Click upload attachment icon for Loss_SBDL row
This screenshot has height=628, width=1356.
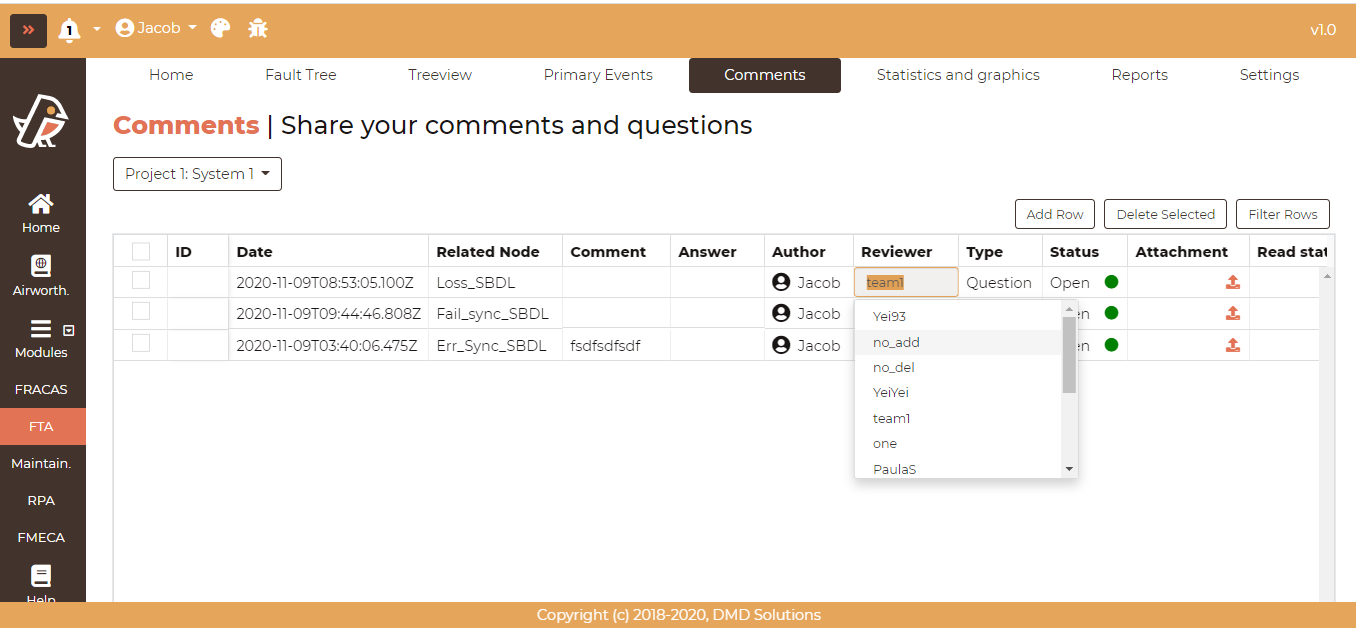point(1232,282)
